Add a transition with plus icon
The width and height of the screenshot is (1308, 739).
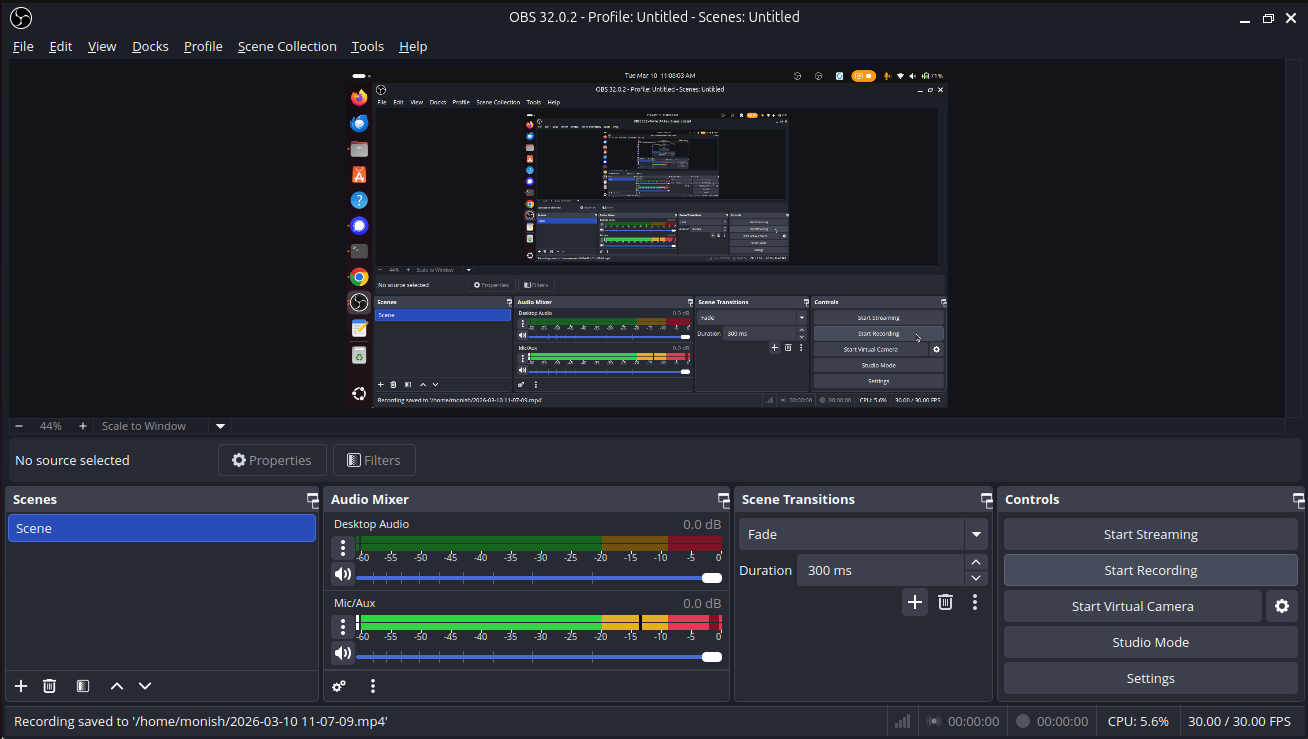coord(915,602)
